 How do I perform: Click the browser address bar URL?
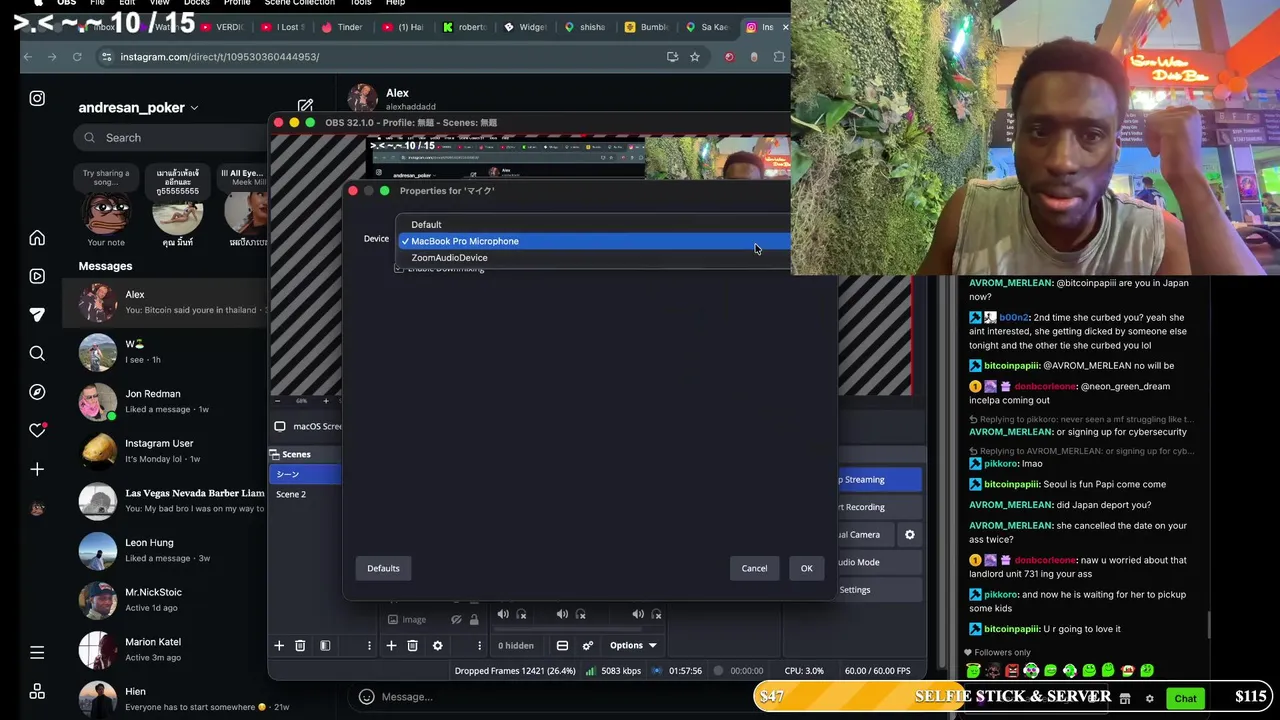click(x=219, y=57)
